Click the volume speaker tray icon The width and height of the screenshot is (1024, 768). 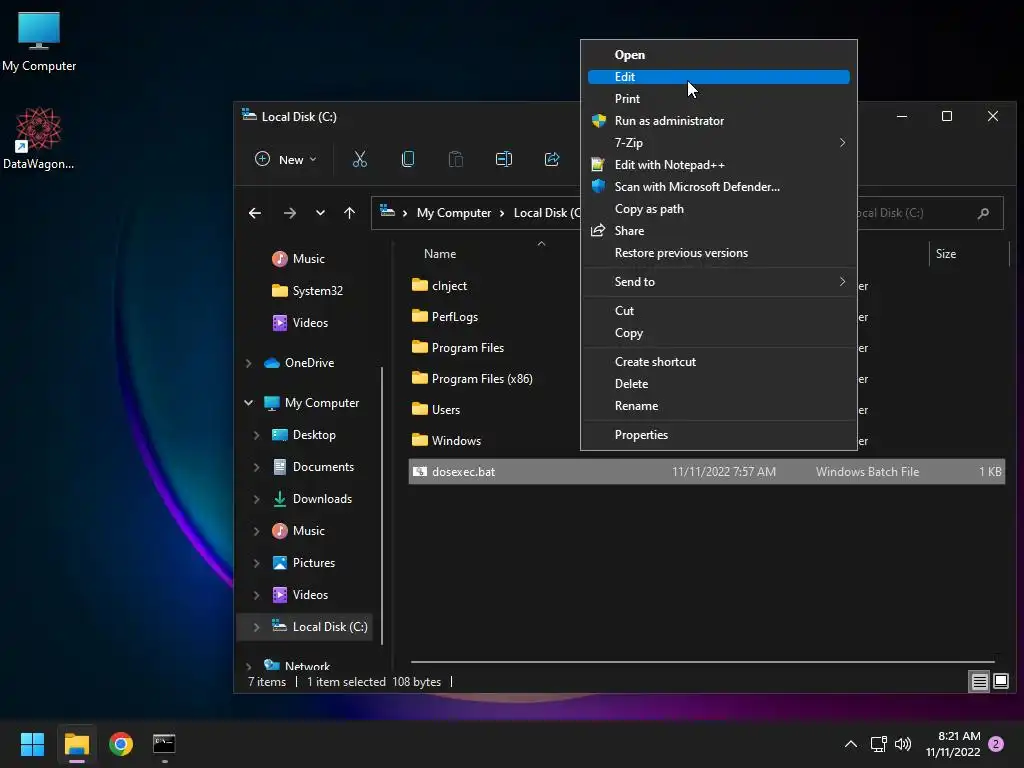point(903,744)
